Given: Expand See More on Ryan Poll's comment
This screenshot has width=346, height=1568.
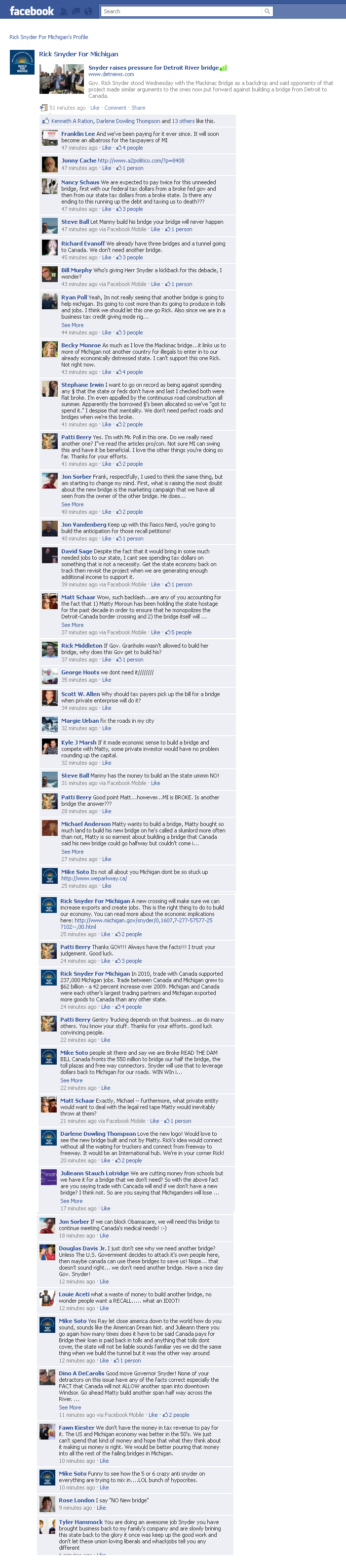Looking at the screenshot, I should (73, 325).
